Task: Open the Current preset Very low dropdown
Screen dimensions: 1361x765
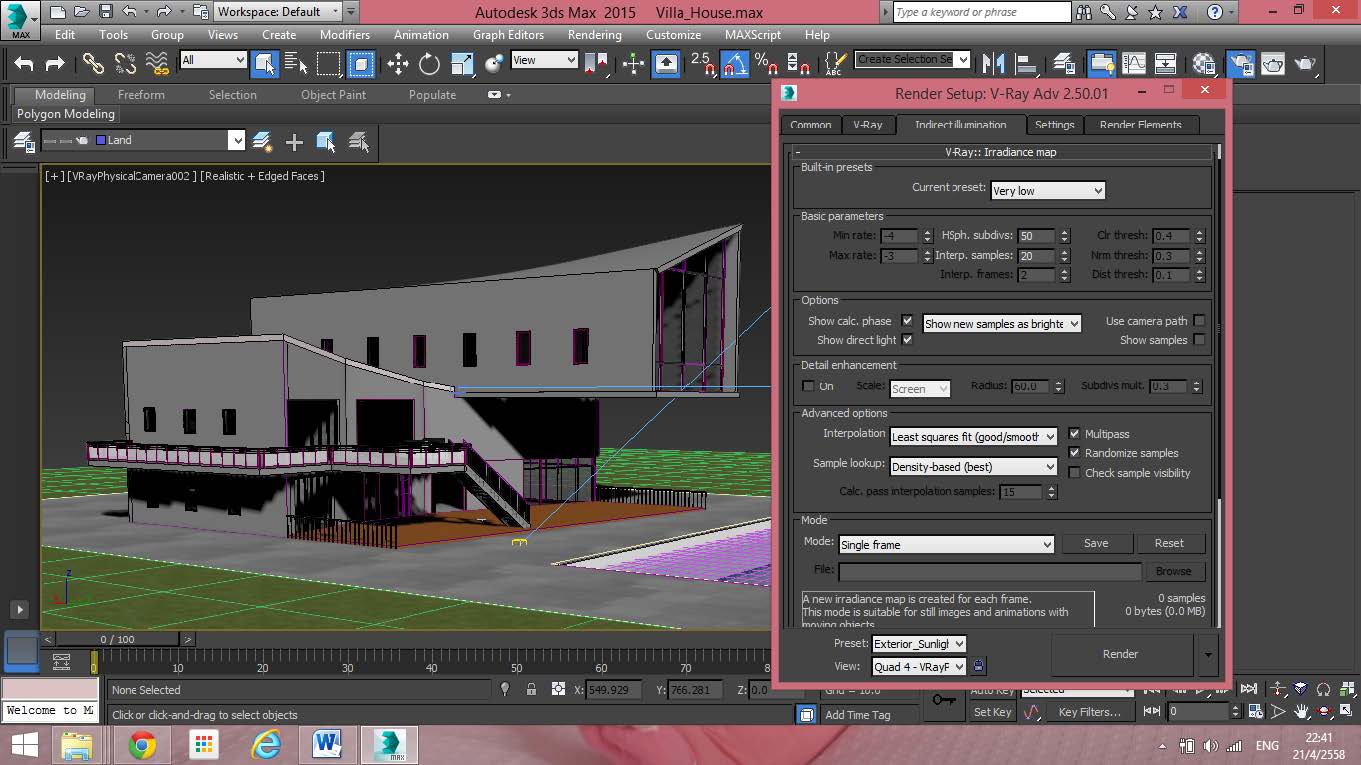Action: click(x=1048, y=190)
